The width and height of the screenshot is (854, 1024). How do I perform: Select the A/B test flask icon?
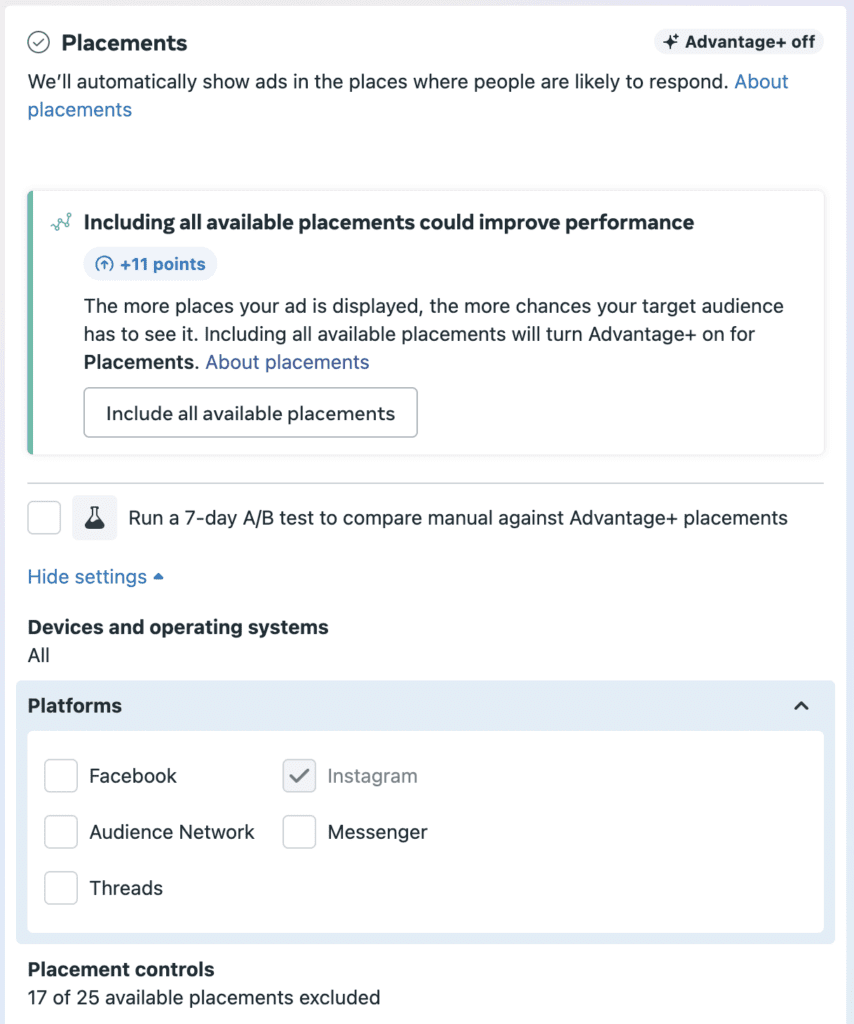click(94, 517)
